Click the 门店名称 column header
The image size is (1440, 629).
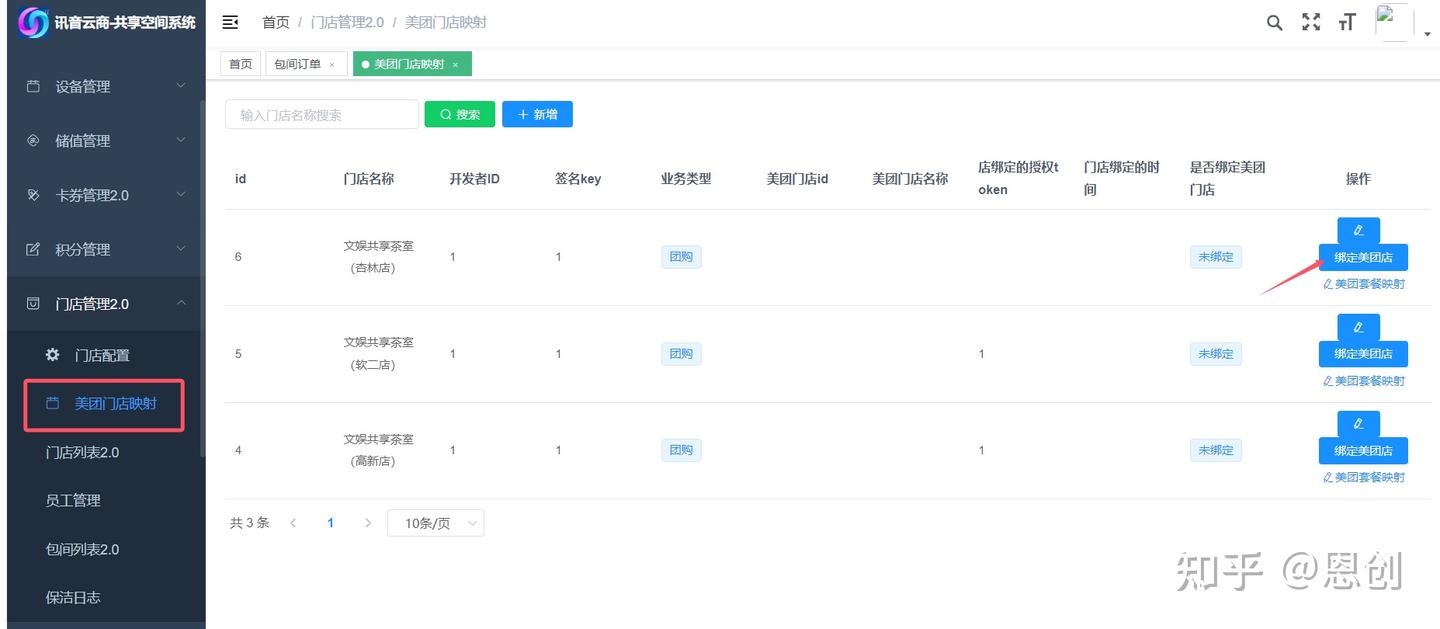tap(368, 179)
